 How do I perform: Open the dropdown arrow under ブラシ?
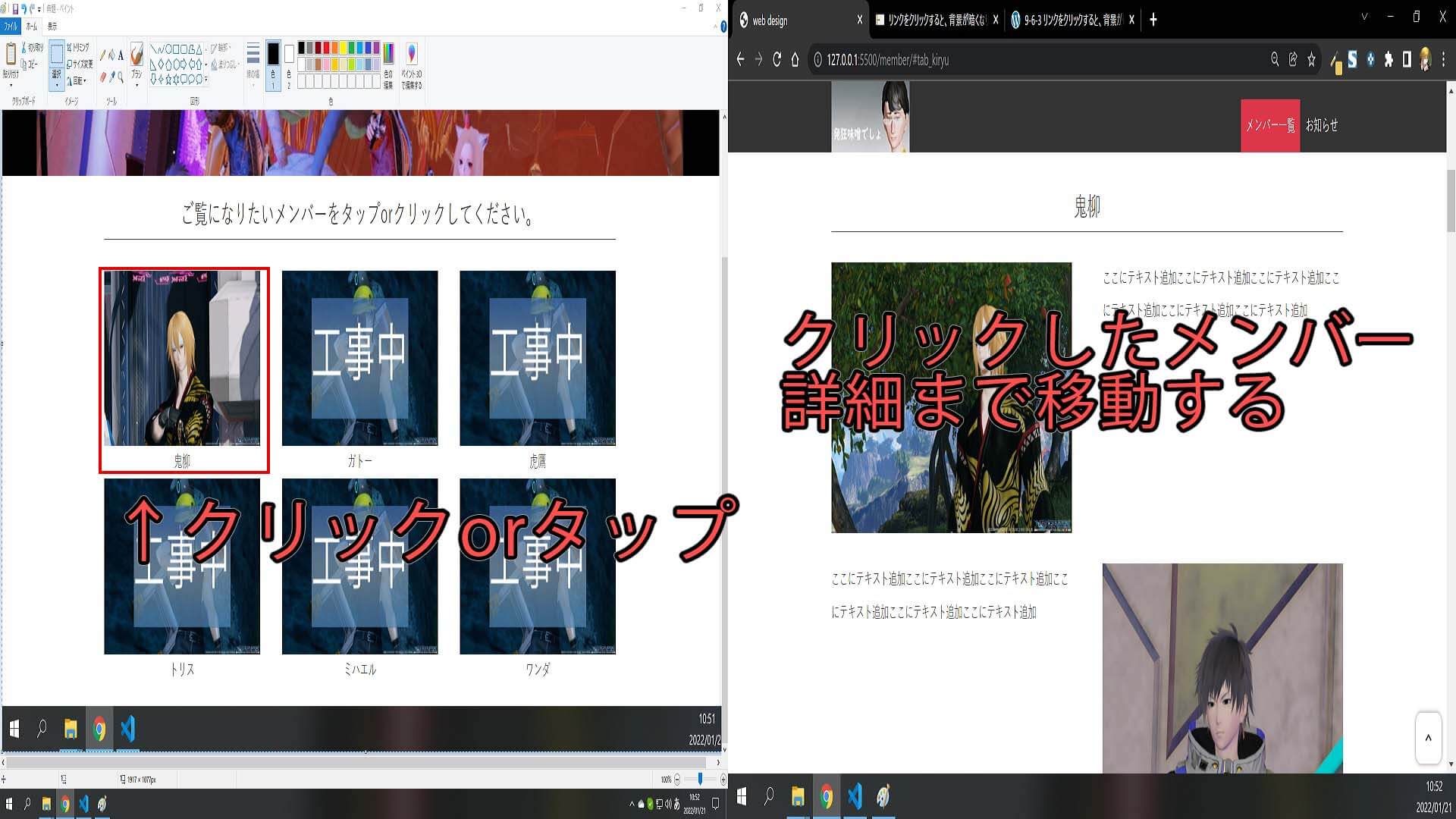click(136, 85)
